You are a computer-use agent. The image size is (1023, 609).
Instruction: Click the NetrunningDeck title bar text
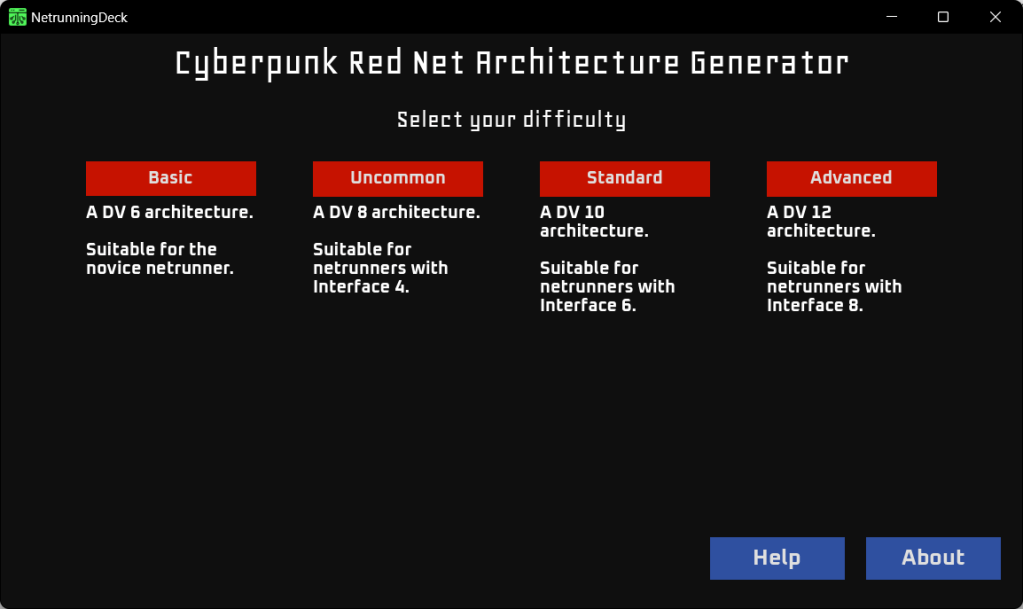click(x=79, y=17)
